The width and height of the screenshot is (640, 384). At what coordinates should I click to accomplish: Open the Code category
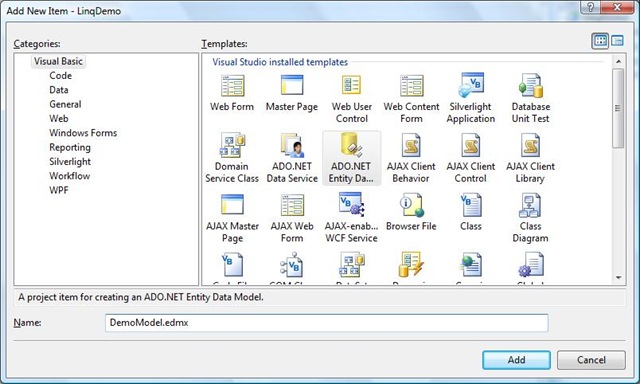click(60, 75)
